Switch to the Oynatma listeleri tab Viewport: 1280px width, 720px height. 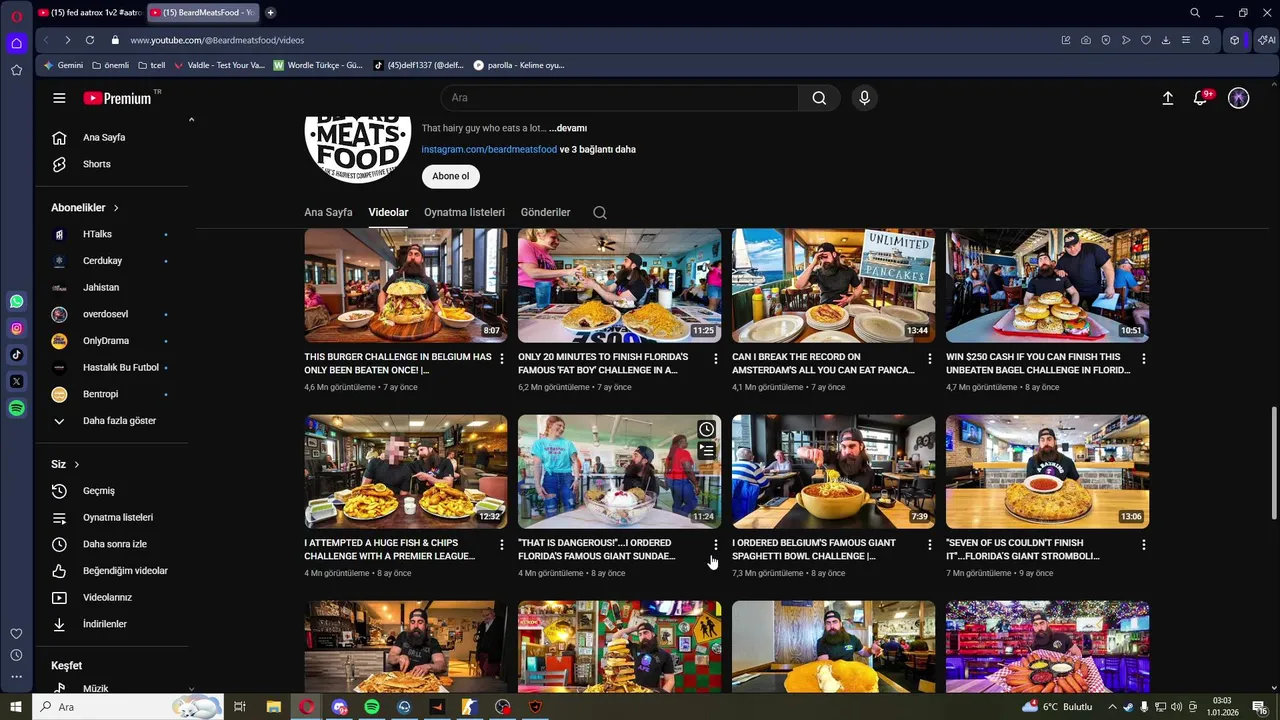[464, 212]
